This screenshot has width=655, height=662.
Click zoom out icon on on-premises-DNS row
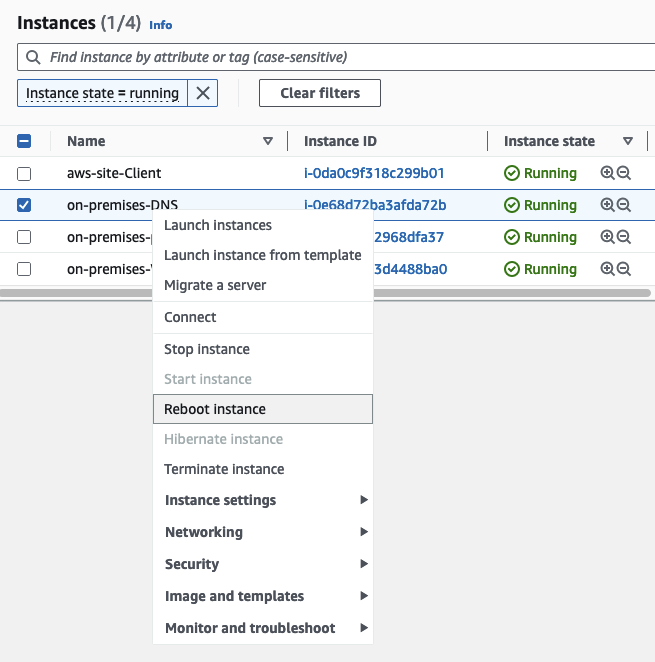click(624, 205)
